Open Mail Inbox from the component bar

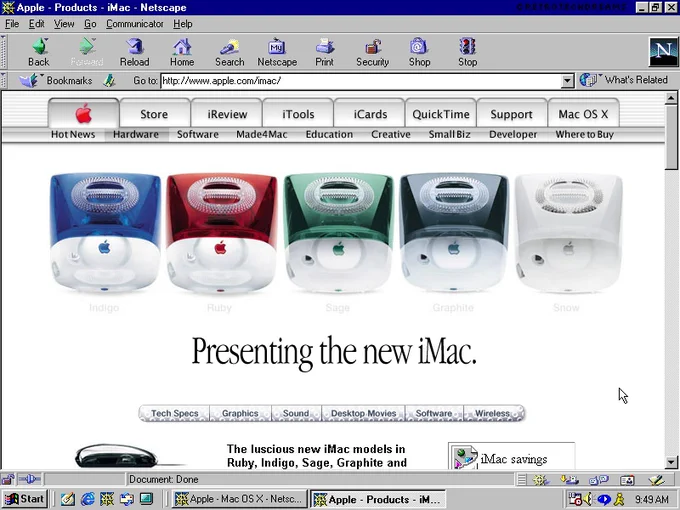[x=569, y=480]
